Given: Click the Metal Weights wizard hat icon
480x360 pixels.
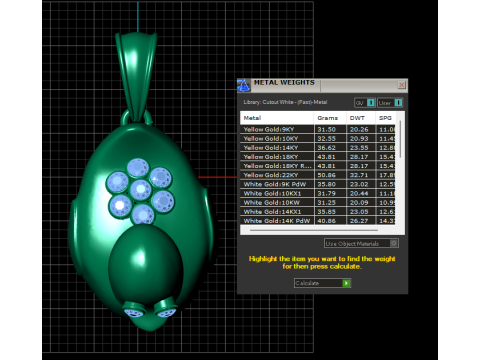Looking at the screenshot, I should pyautogui.click(x=244, y=85).
